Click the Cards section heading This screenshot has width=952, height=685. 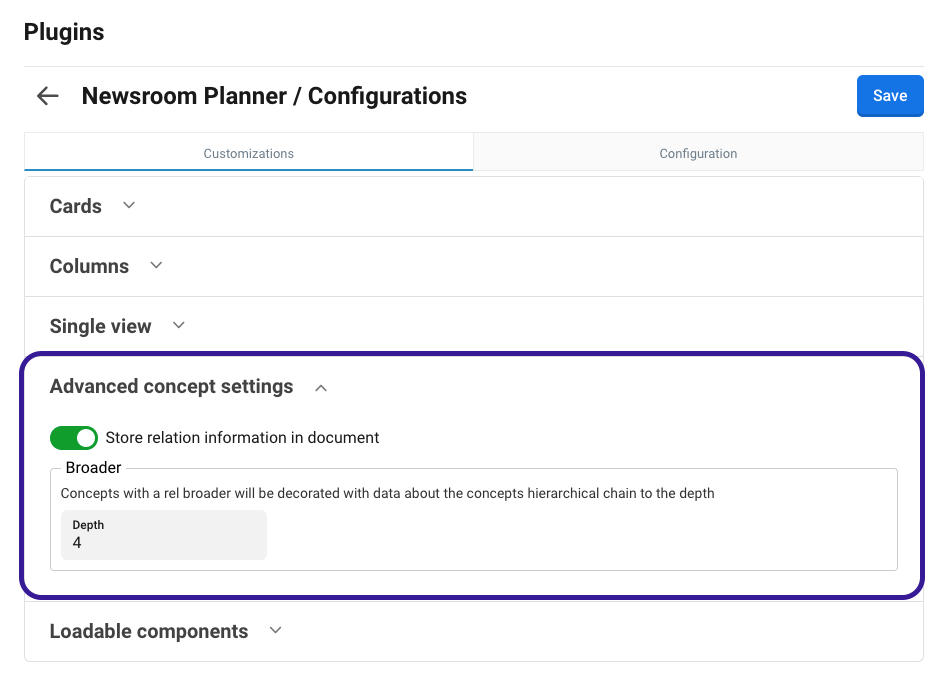click(x=76, y=206)
